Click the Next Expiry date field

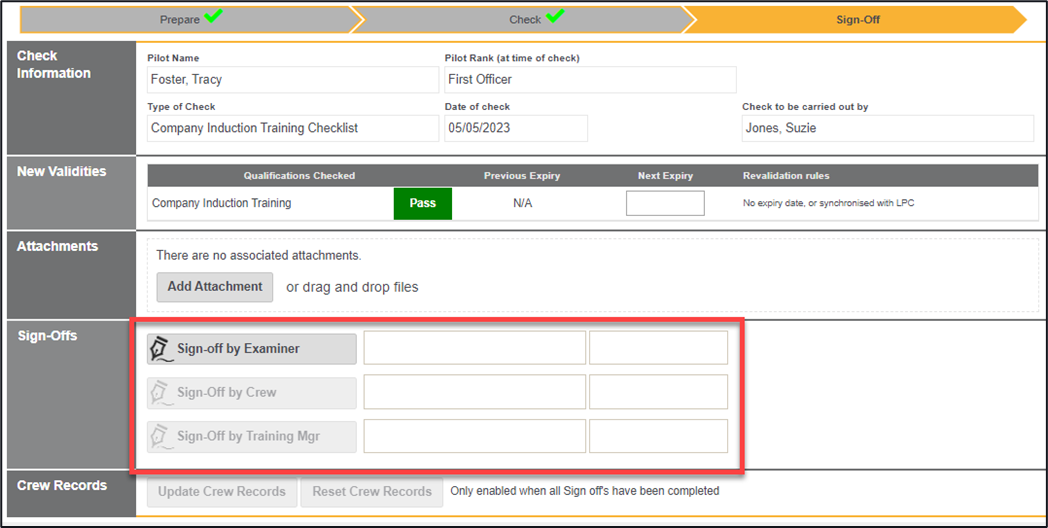coord(665,203)
